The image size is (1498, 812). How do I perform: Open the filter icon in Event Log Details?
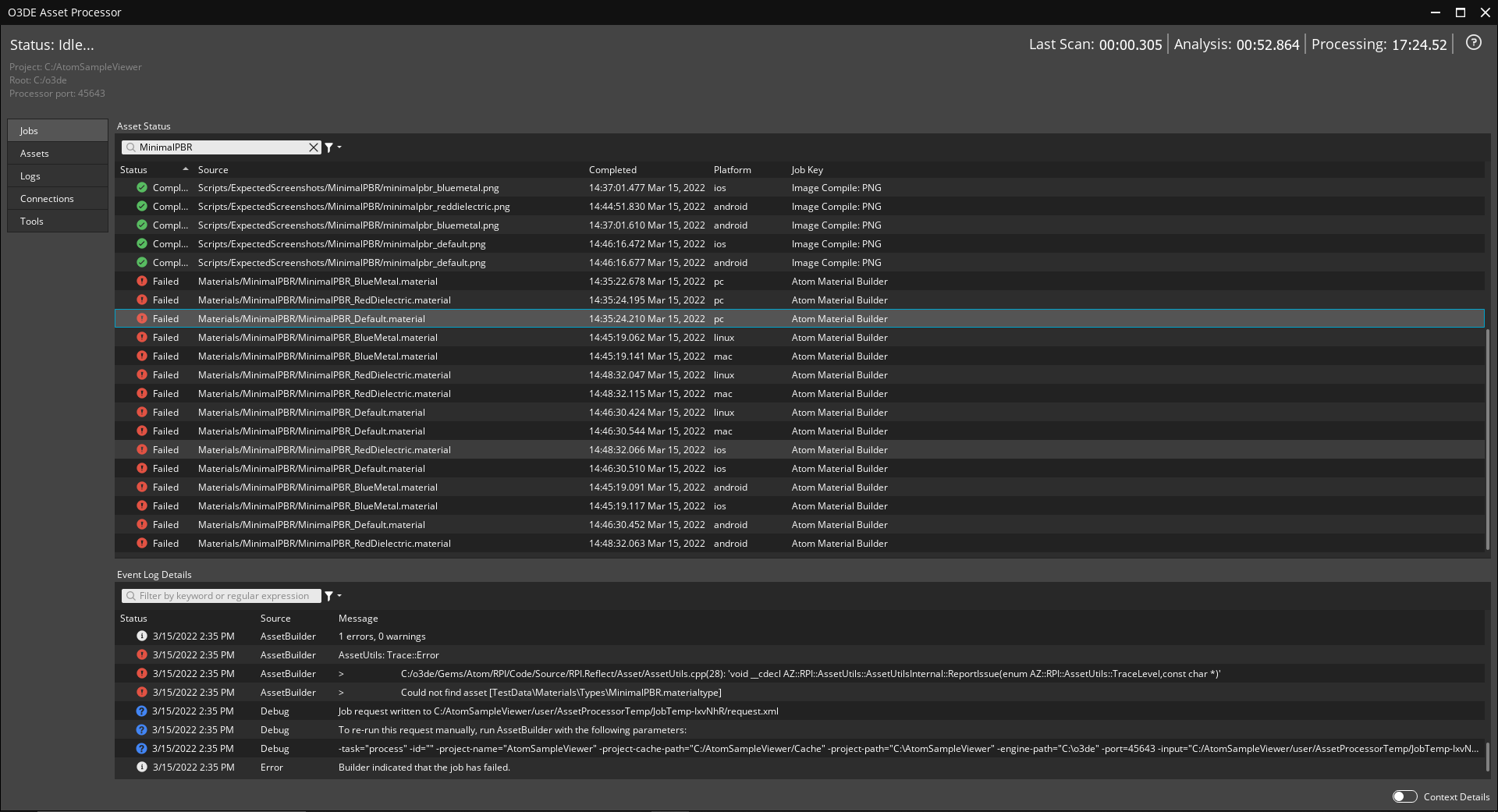328,596
